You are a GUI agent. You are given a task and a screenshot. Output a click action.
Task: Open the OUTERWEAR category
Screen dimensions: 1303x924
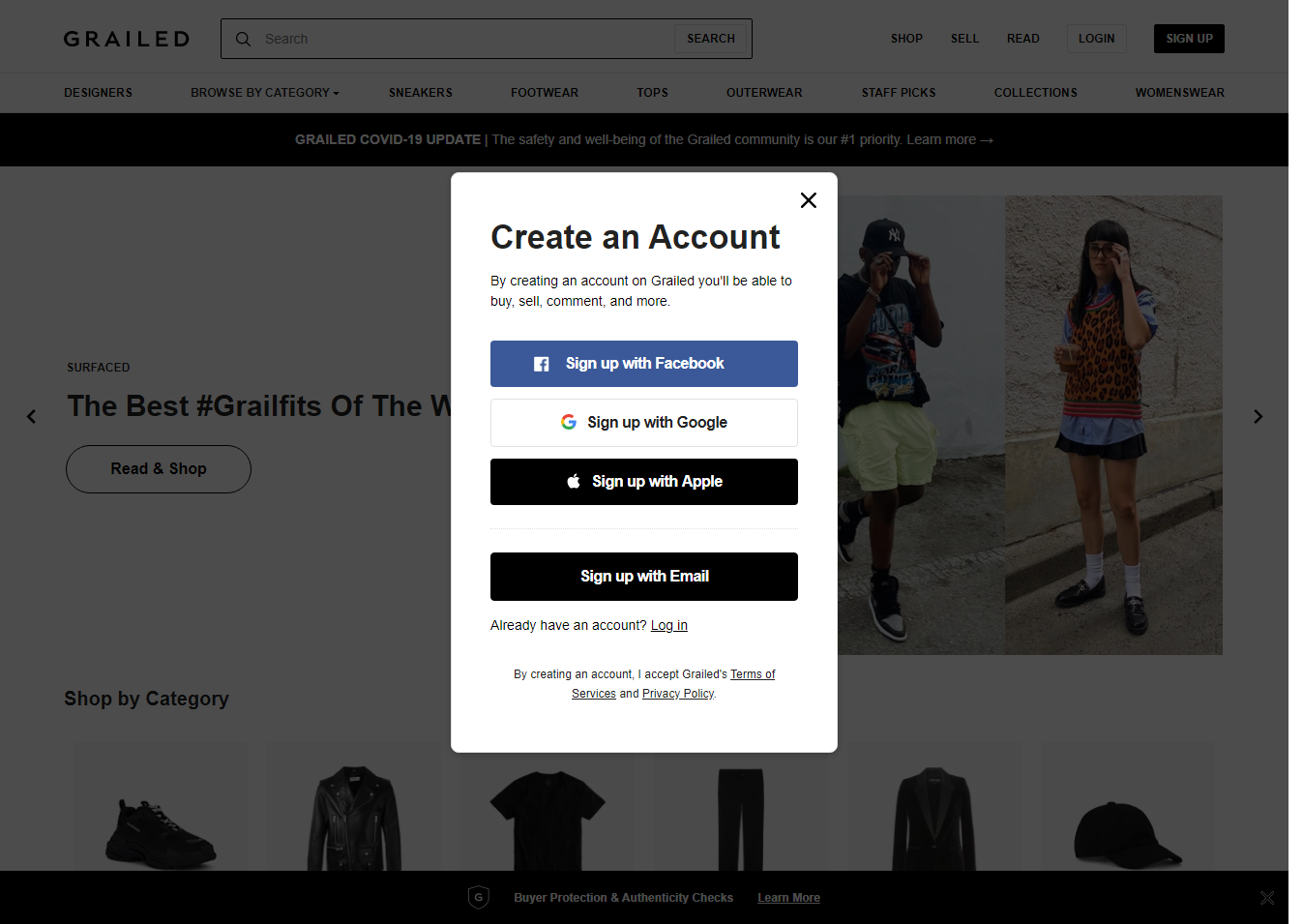(x=764, y=93)
